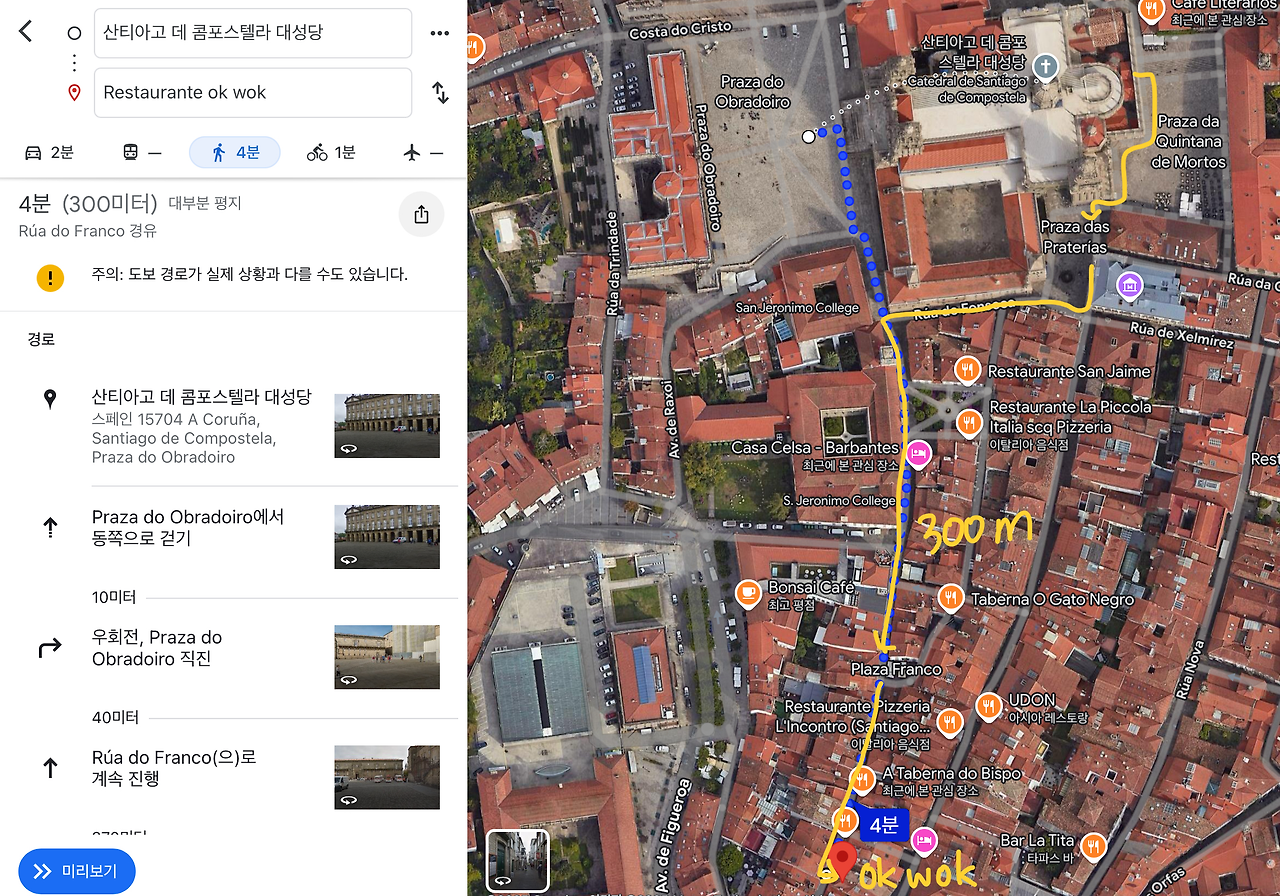This screenshot has height=896, width=1280.
Task: Open street view thumbnail for 우회전 step
Action: tap(387, 657)
